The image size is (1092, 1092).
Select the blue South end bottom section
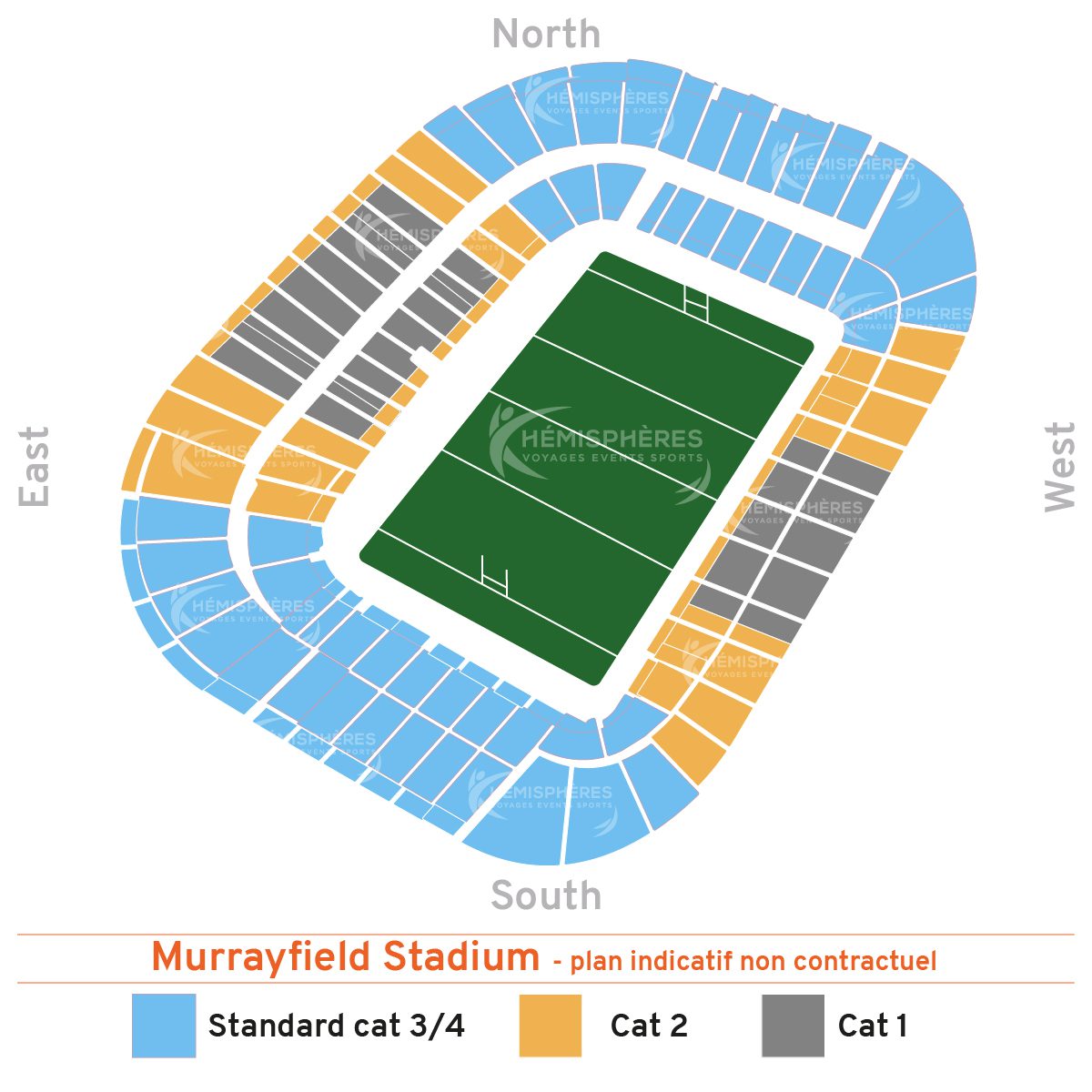(x=515, y=810)
